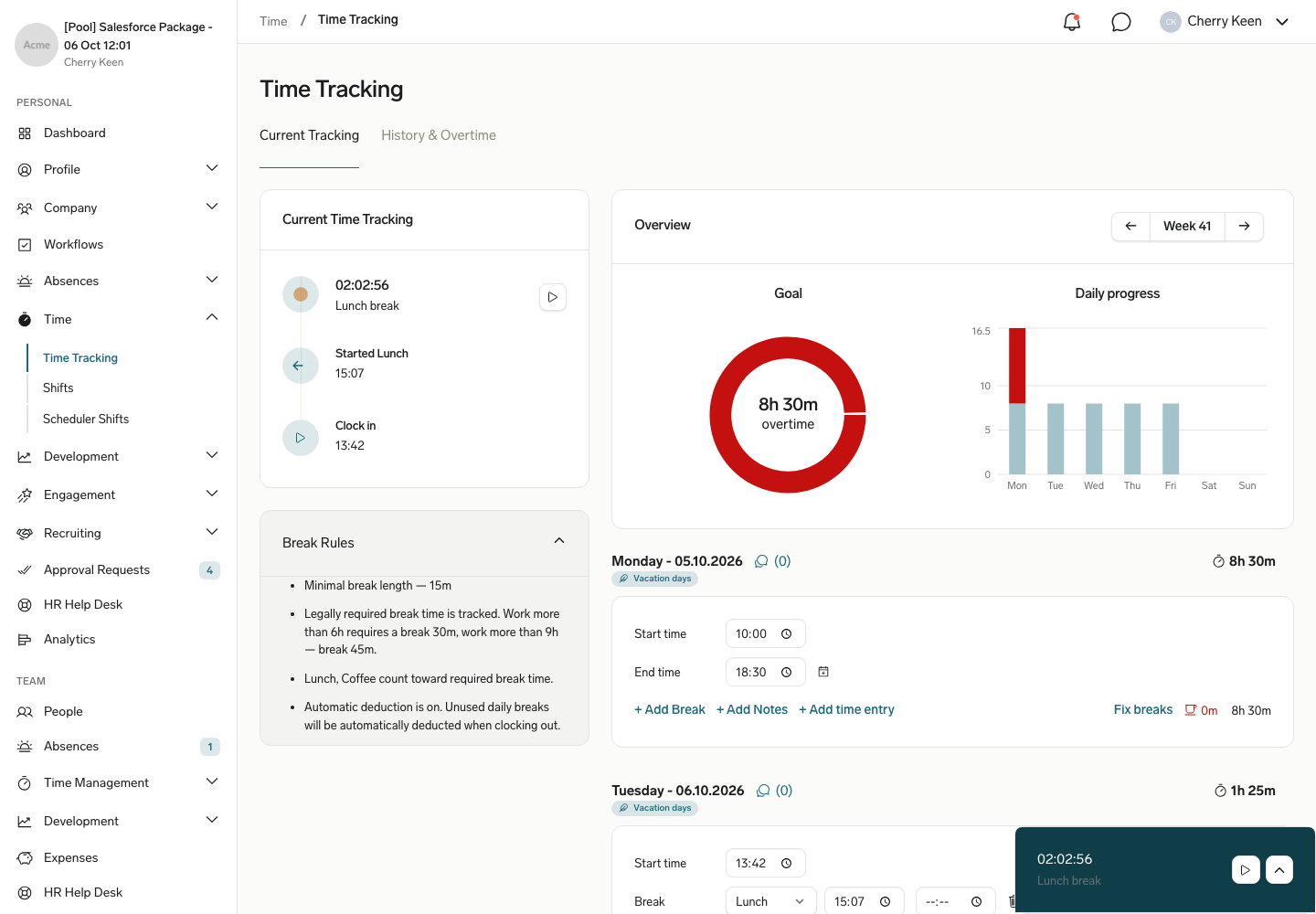Open calendar icon beside Monday End time
The image size is (1316, 914).
pos(823,672)
